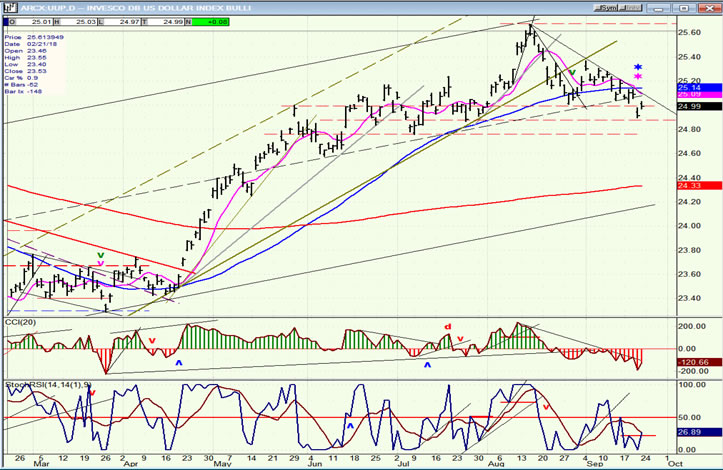
Task: Click the 24.00 price axis label
Action: click(x=690, y=226)
